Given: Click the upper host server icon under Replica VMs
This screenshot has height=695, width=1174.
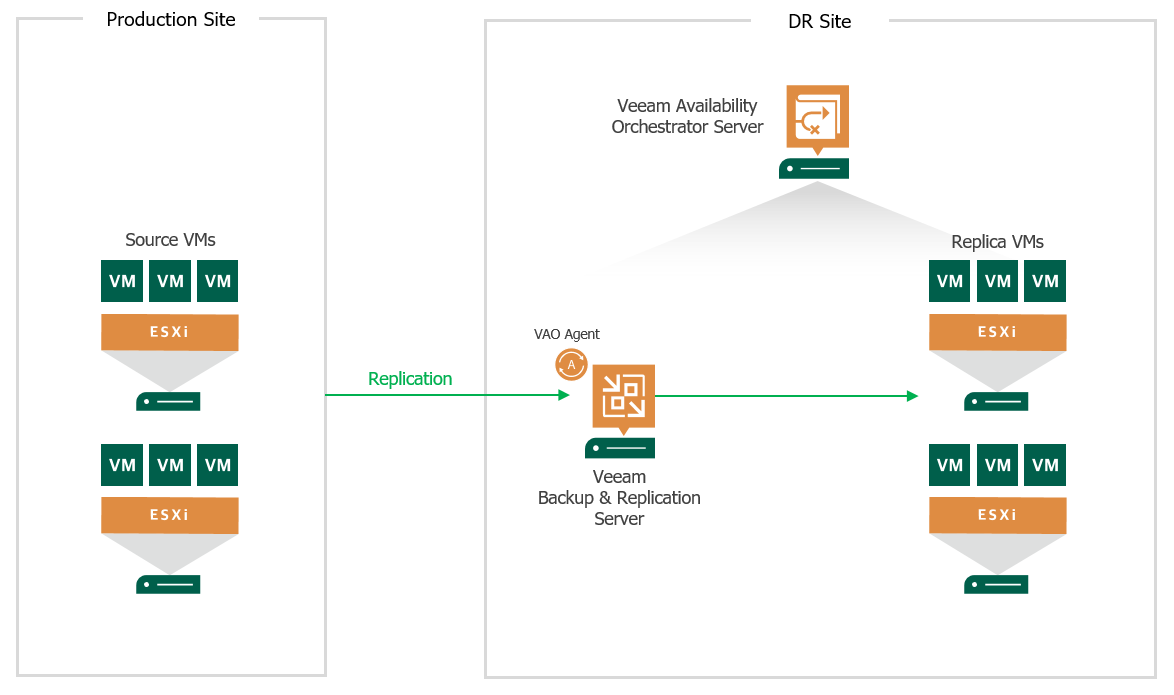Looking at the screenshot, I should pyautogui.click(x=996, y=401).
